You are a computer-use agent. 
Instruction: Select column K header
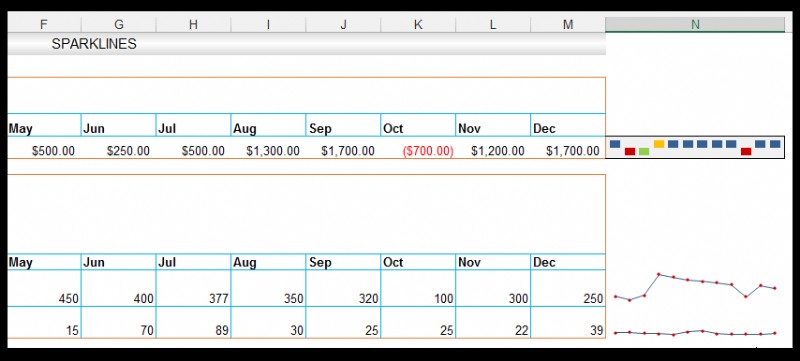418,24
